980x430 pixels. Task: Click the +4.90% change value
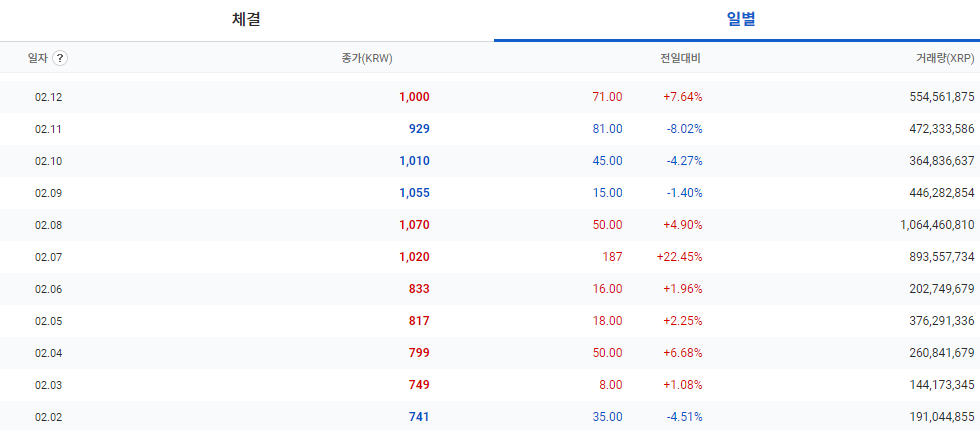tap(682, 224)
